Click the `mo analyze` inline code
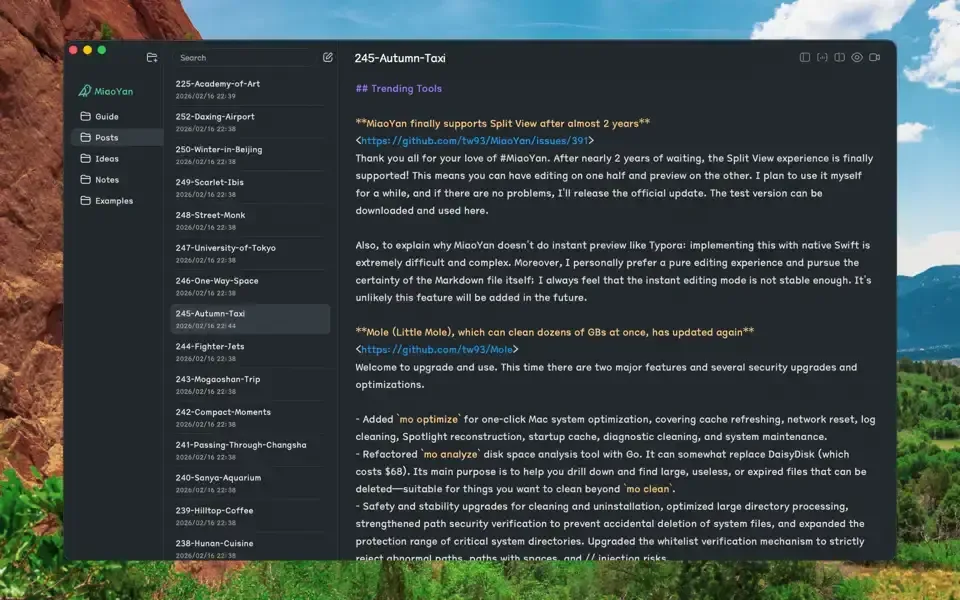 point(451,454)
